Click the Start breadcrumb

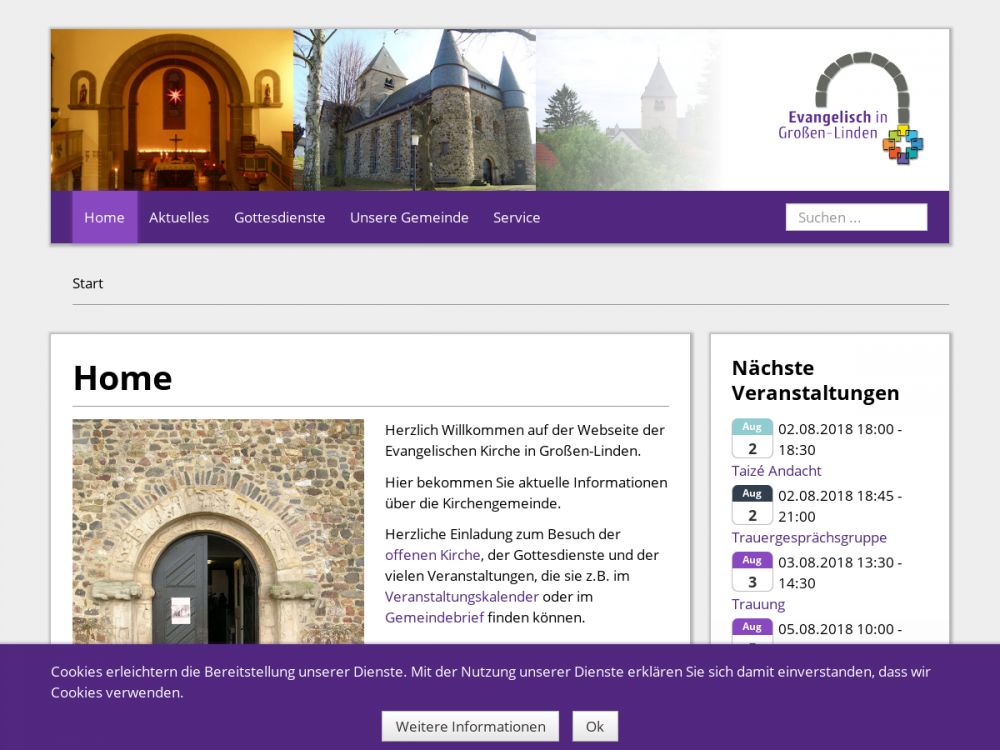coord(88,283)
